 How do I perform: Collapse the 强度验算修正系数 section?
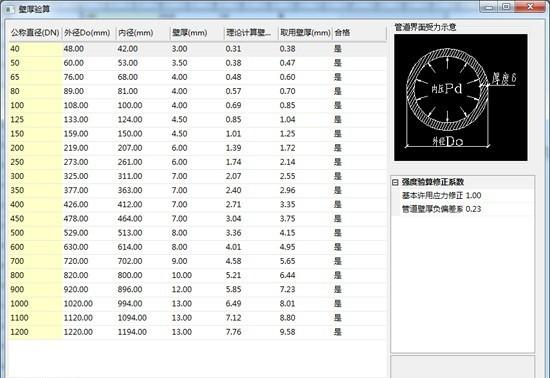coord(395,182)
